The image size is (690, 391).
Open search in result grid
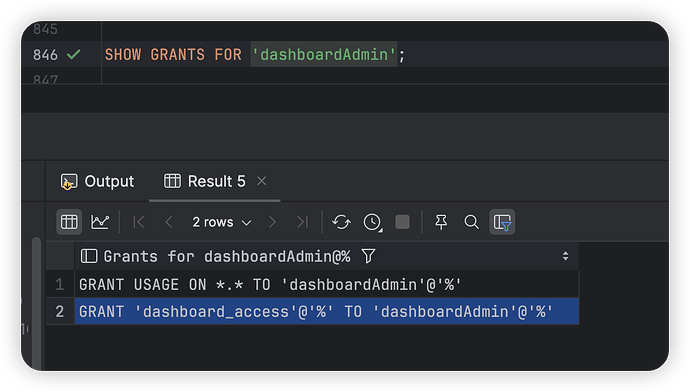[471, 222]
